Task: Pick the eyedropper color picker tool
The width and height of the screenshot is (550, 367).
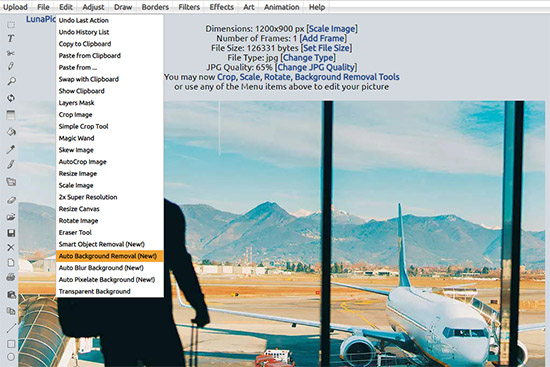Action: 11,149
